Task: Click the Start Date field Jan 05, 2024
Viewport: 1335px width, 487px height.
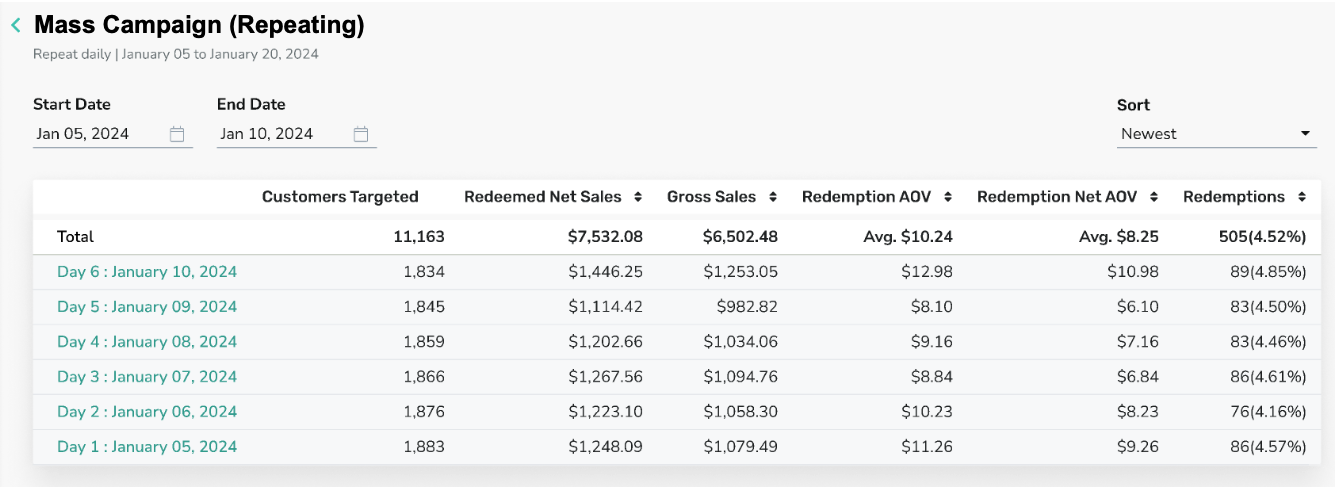Action: (x=113, y=134)
